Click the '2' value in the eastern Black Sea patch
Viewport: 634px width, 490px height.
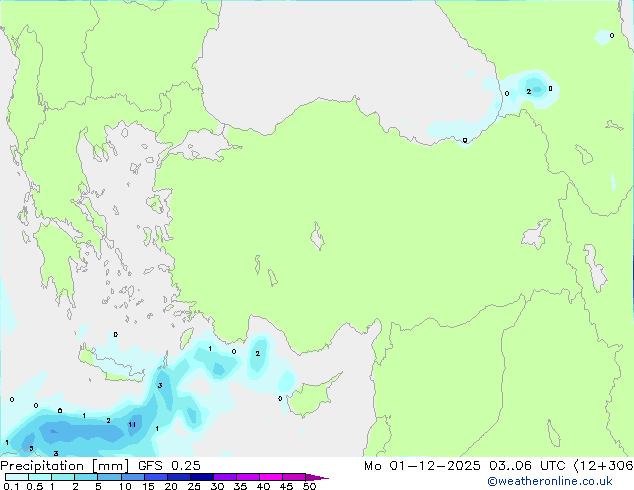click(x=528, y=92)
